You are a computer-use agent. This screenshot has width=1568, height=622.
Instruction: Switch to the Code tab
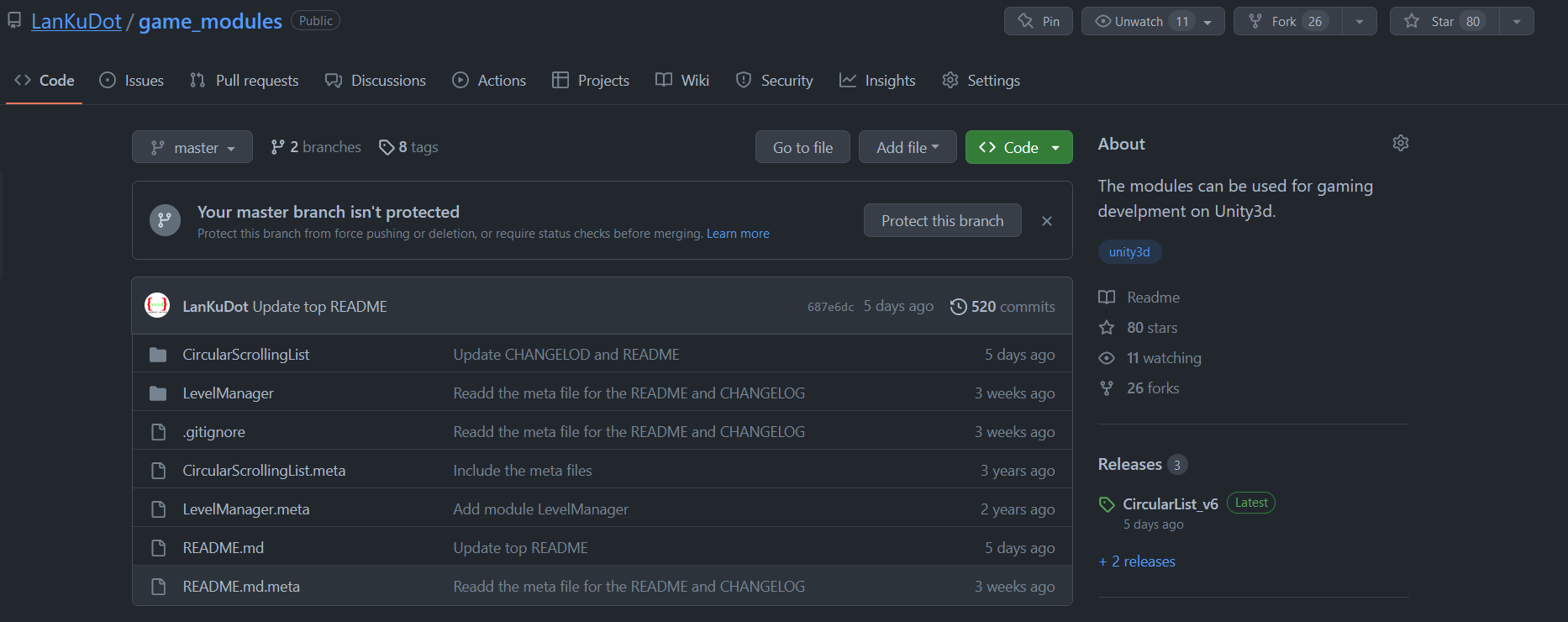click(45, 80)
